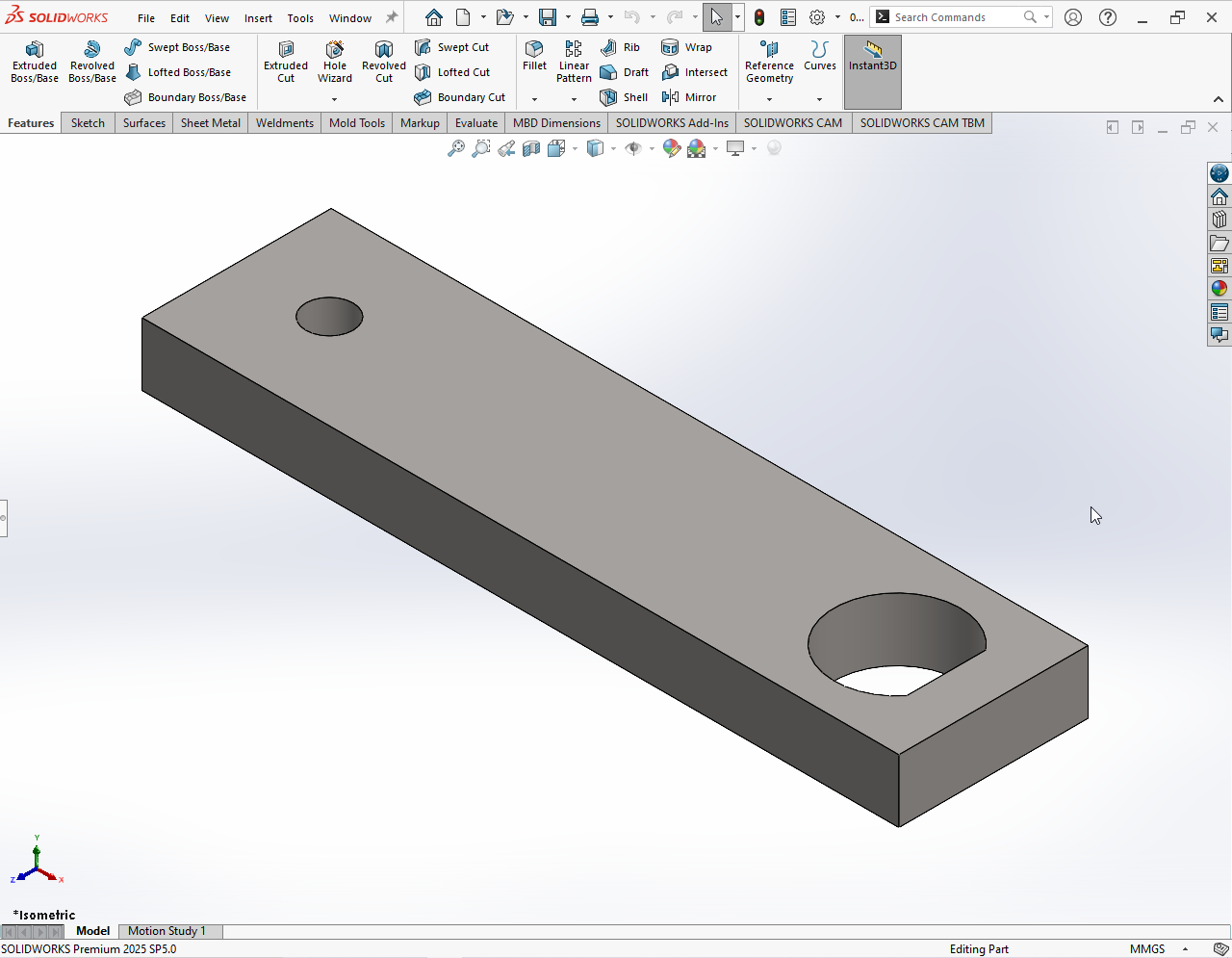The width and height of the screenshot is (1232, 958).
Task: Click the Swept Boss/Base button
Action: [x=177, y=47]
